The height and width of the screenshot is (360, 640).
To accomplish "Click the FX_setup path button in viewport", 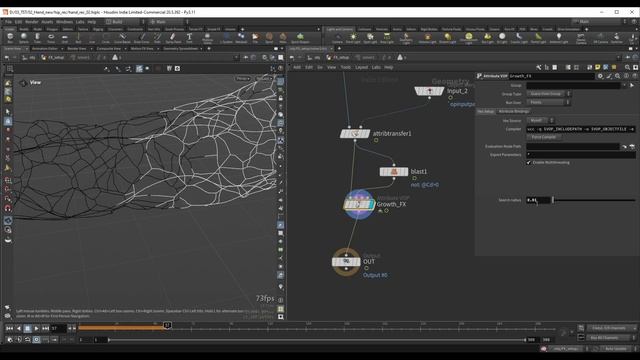I will click(53, 58).
